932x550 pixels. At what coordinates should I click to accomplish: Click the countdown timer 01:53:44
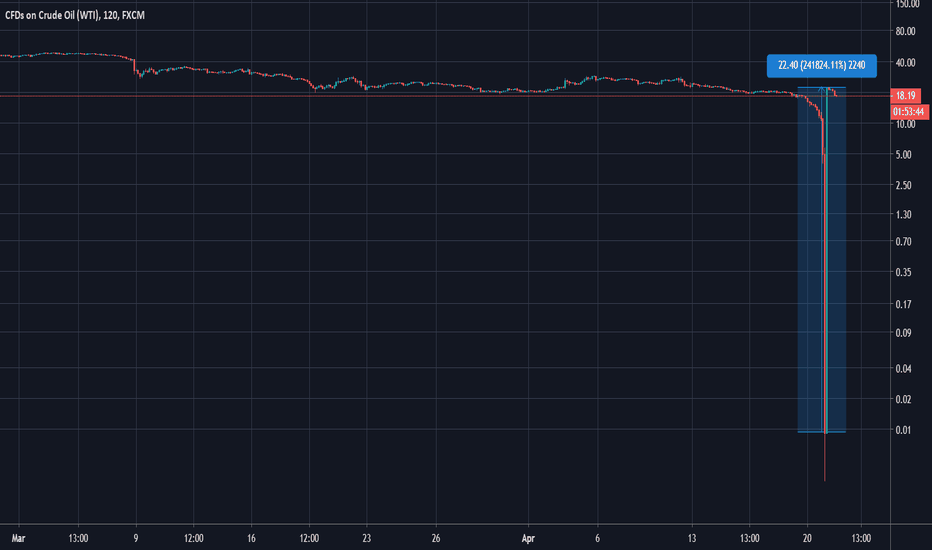(x=909, y=112)
